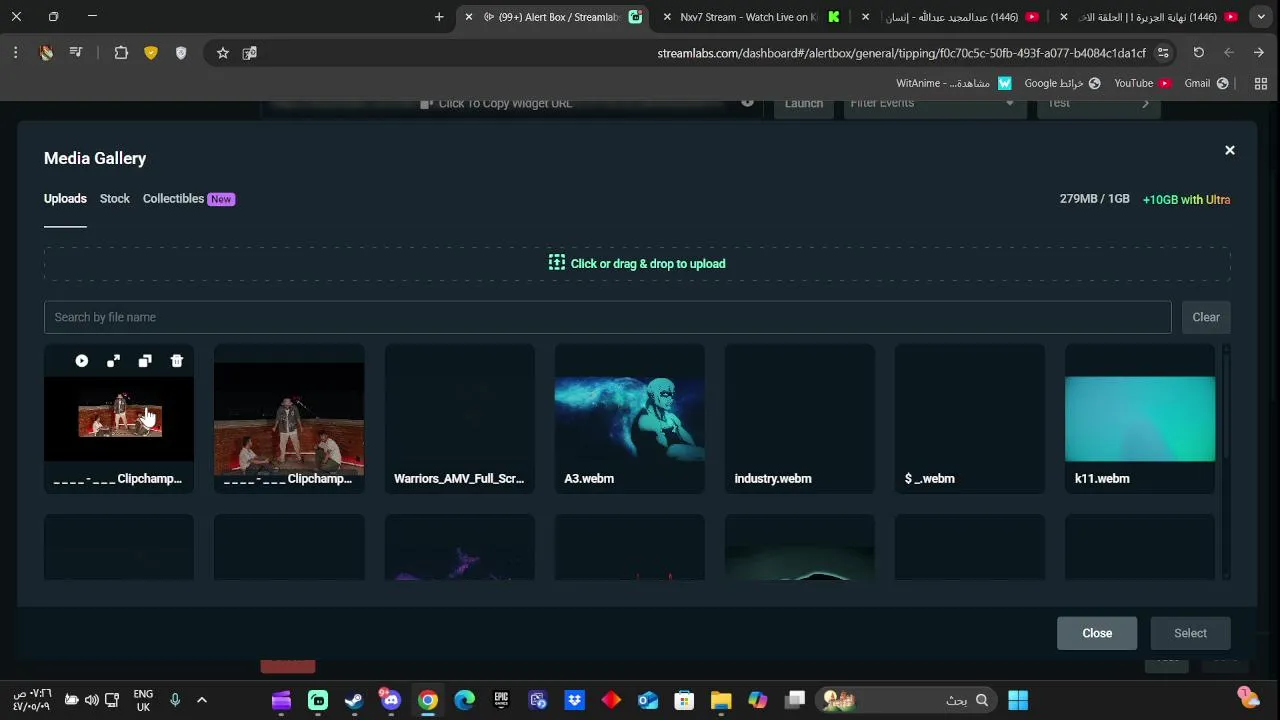Expand the hovered Clipchamp media to fullscreen
Image resolution: width=1280 pixels, height=720 pixels.
click(x=113, y=361)
